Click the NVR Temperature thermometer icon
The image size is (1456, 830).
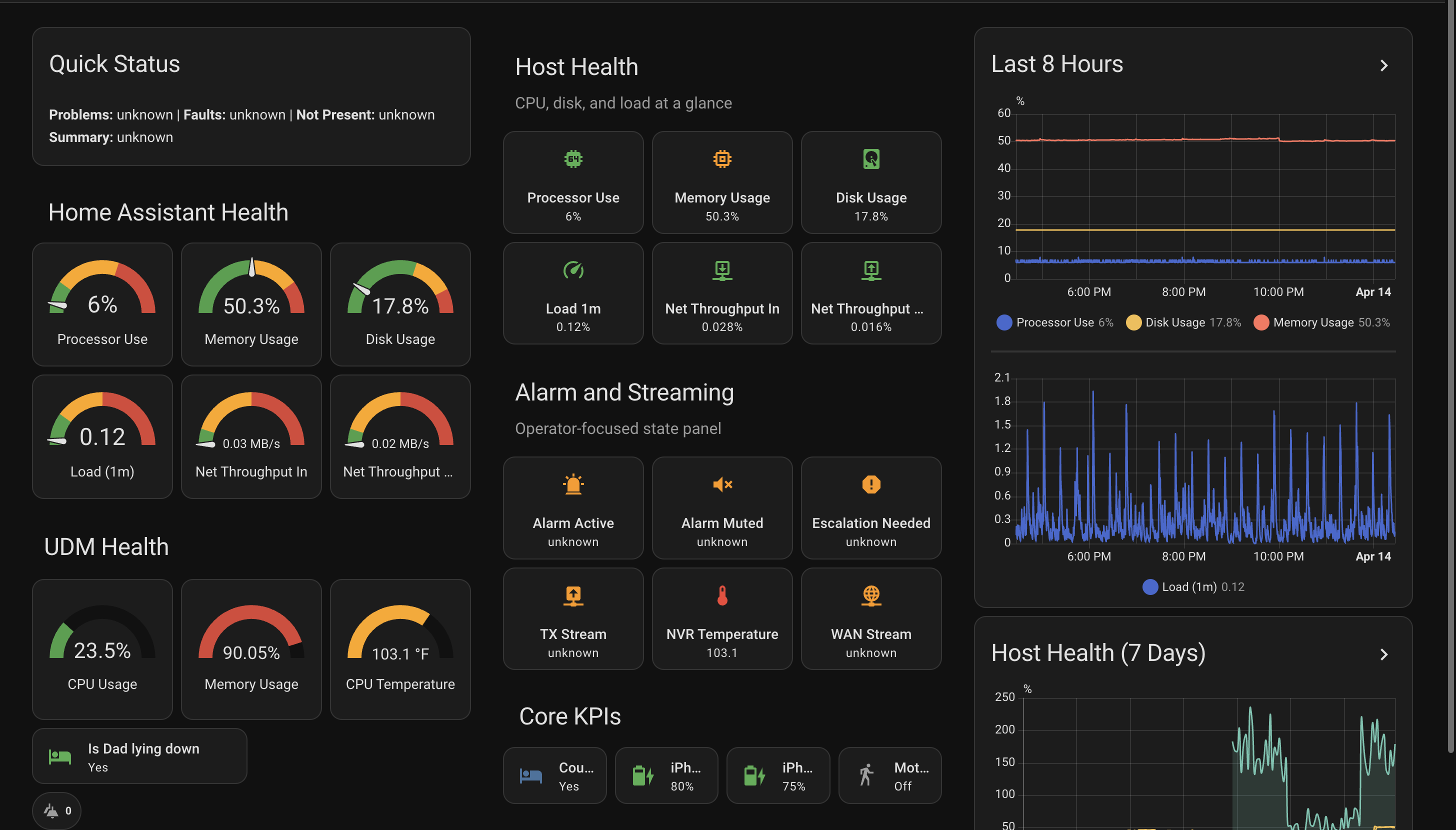[x=722, y=595]
